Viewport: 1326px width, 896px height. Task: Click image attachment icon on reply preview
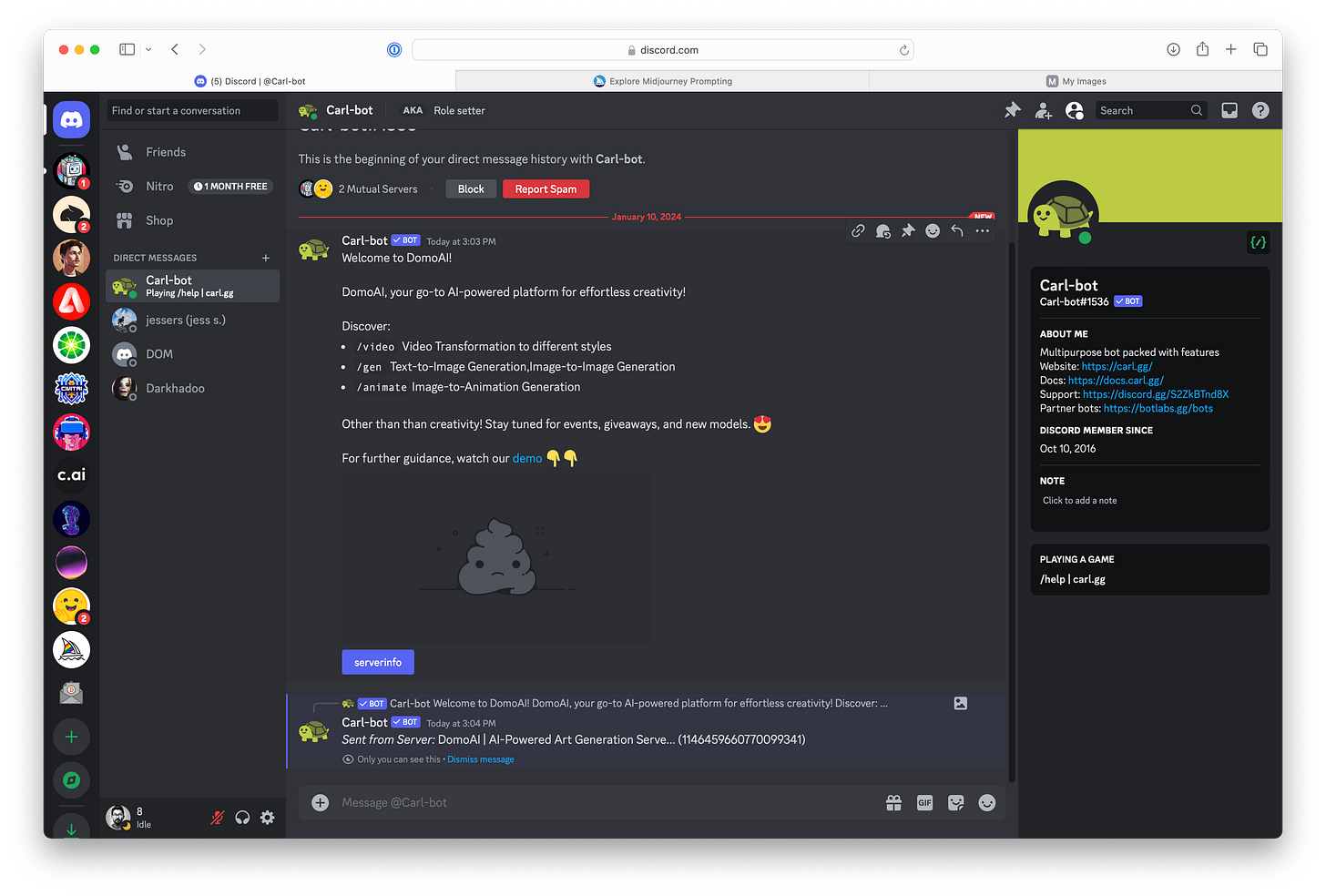pyautogui.click(x=961, y=703)
